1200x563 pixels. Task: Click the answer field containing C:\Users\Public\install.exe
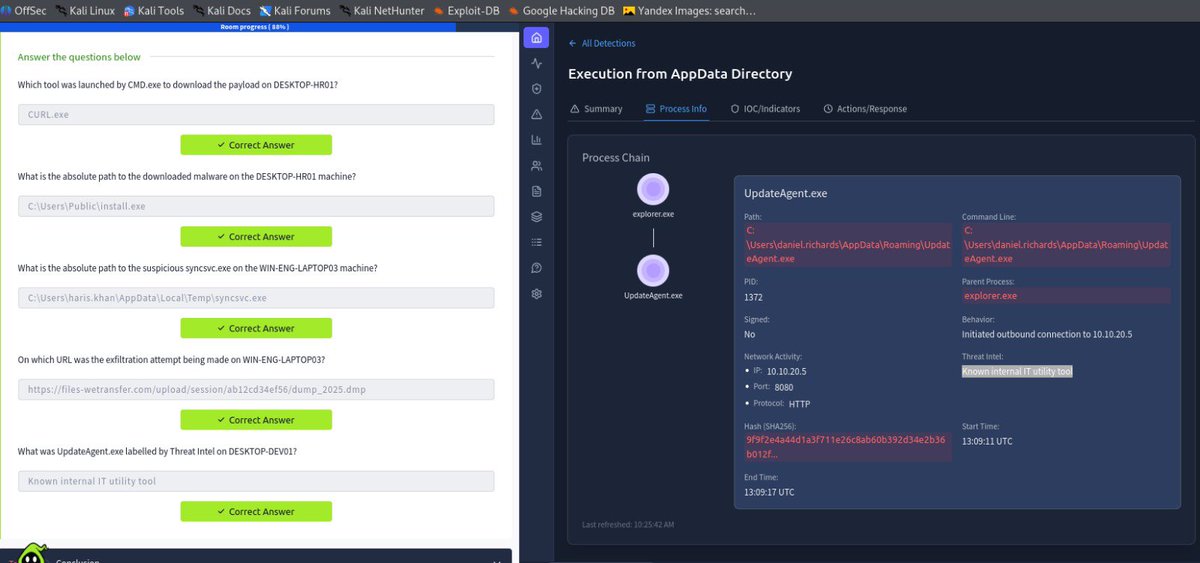[256, 206]
